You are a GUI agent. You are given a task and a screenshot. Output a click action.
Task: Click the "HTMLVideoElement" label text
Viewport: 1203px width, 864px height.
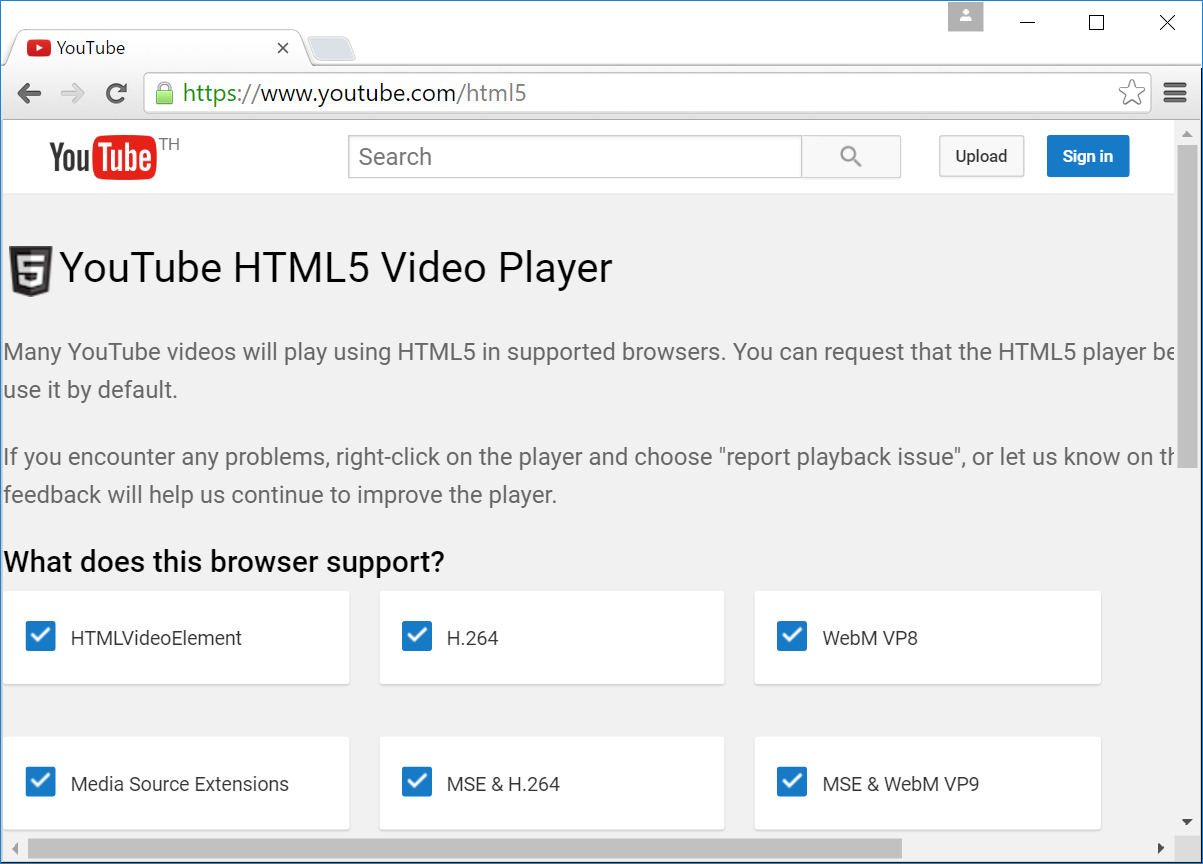click(x=156, y=638)
